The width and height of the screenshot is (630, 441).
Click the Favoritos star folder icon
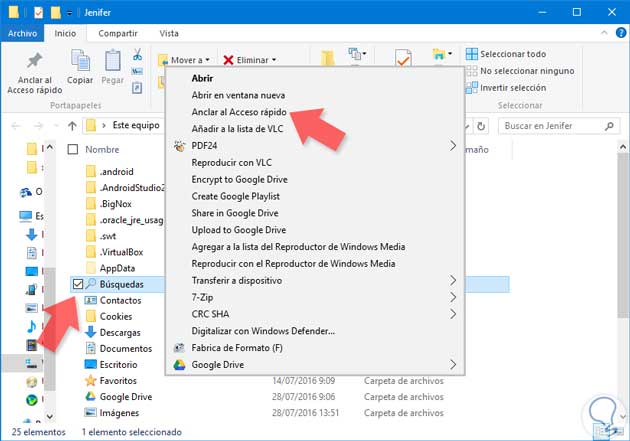click(x=90, y=380)
